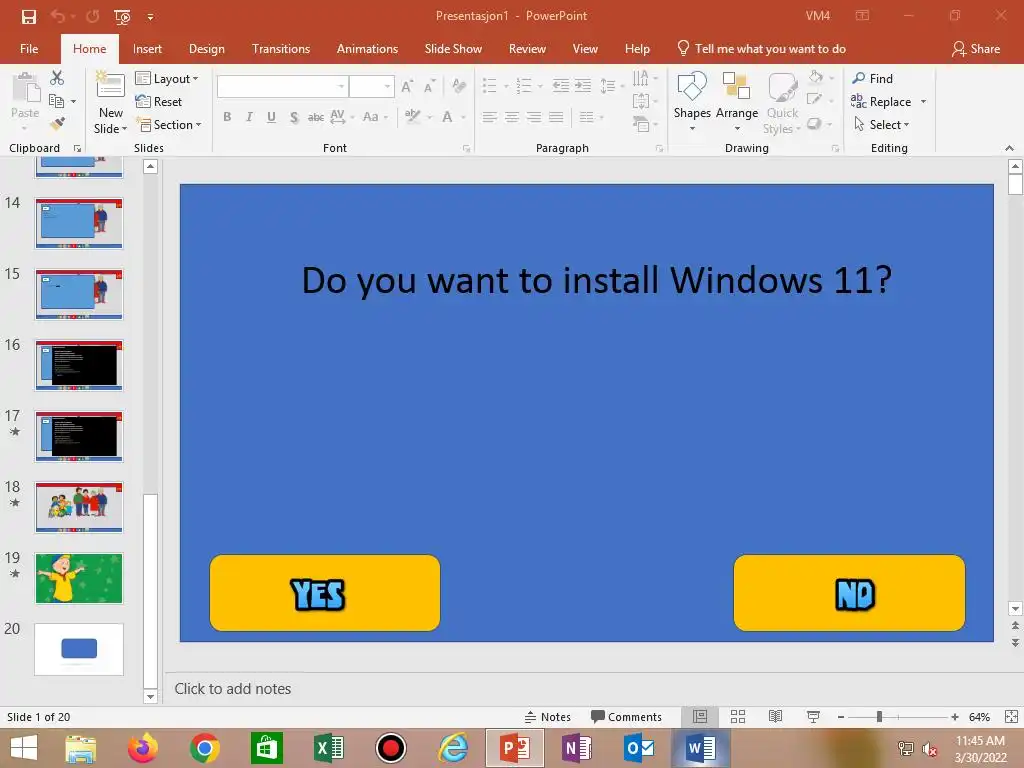
Task: Toggle Italic formatting
Action: point(249,117)
